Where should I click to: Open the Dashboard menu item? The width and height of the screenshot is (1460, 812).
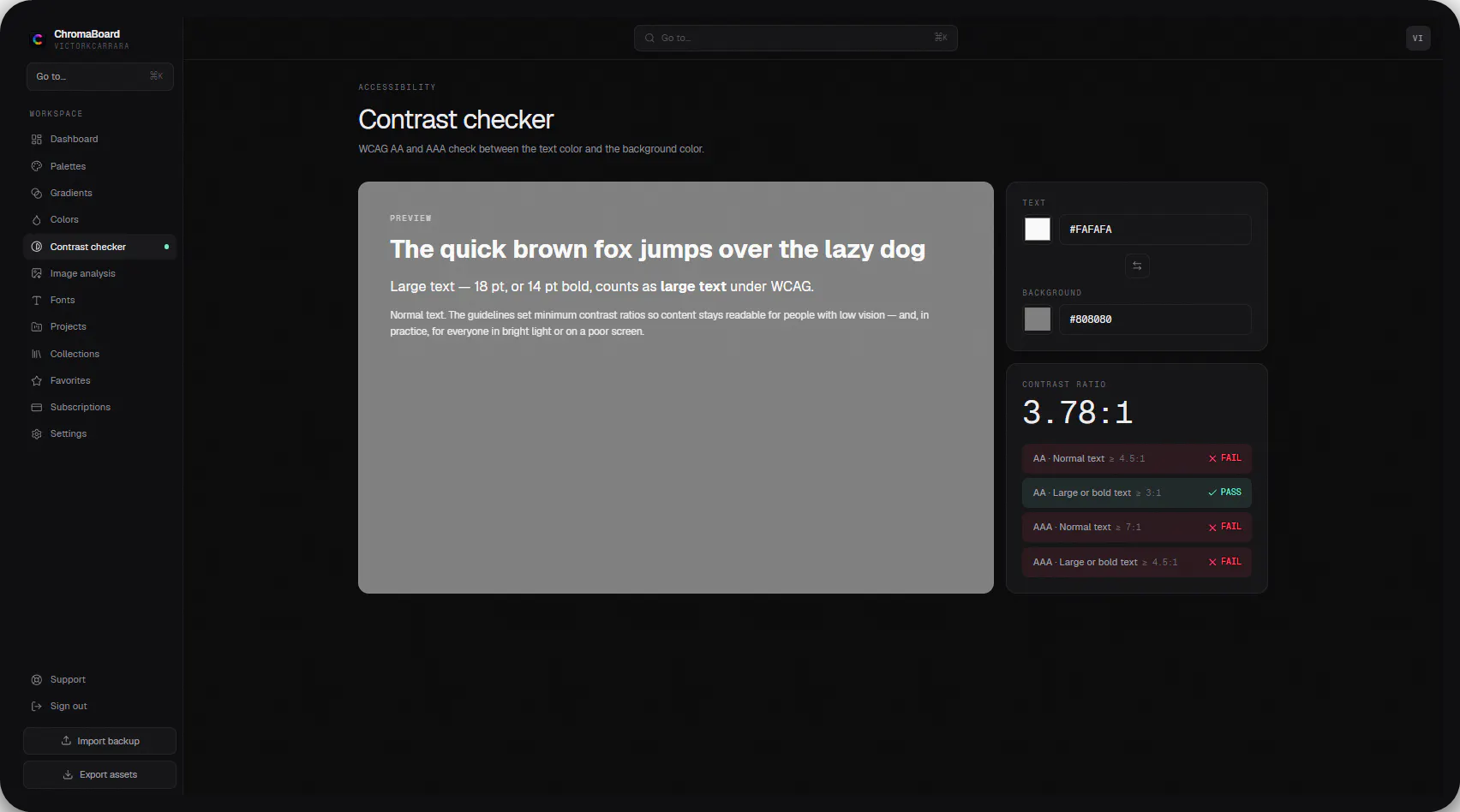[99, 139]
